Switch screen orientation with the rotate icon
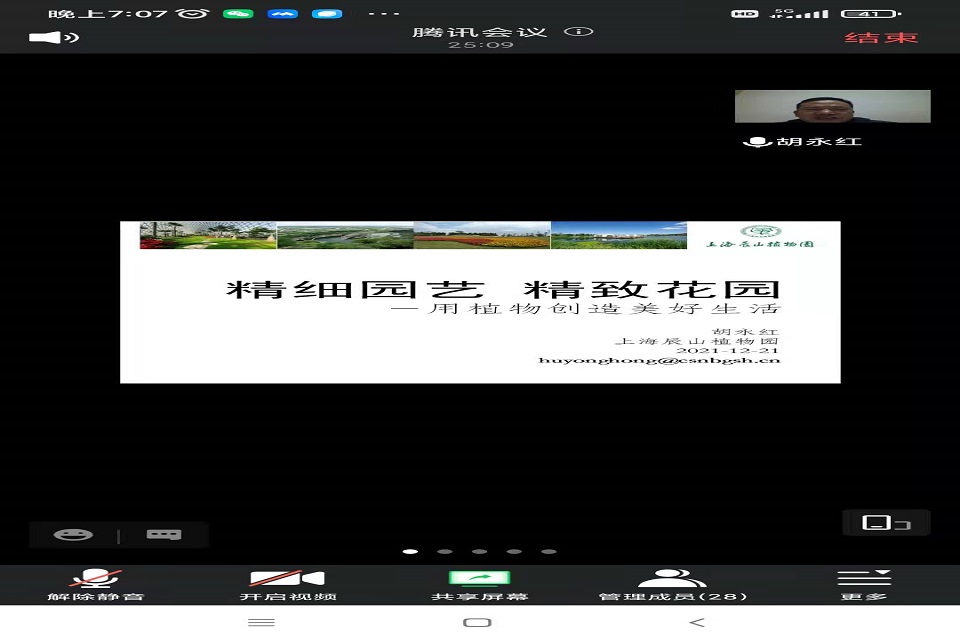The image size is (960, 640). point(885,523)
